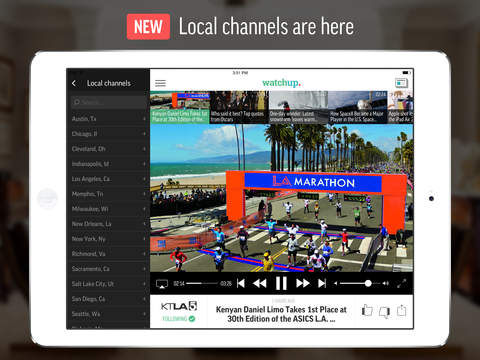
Task: Select Sacramento, Ca in the list
Action: 108,269
